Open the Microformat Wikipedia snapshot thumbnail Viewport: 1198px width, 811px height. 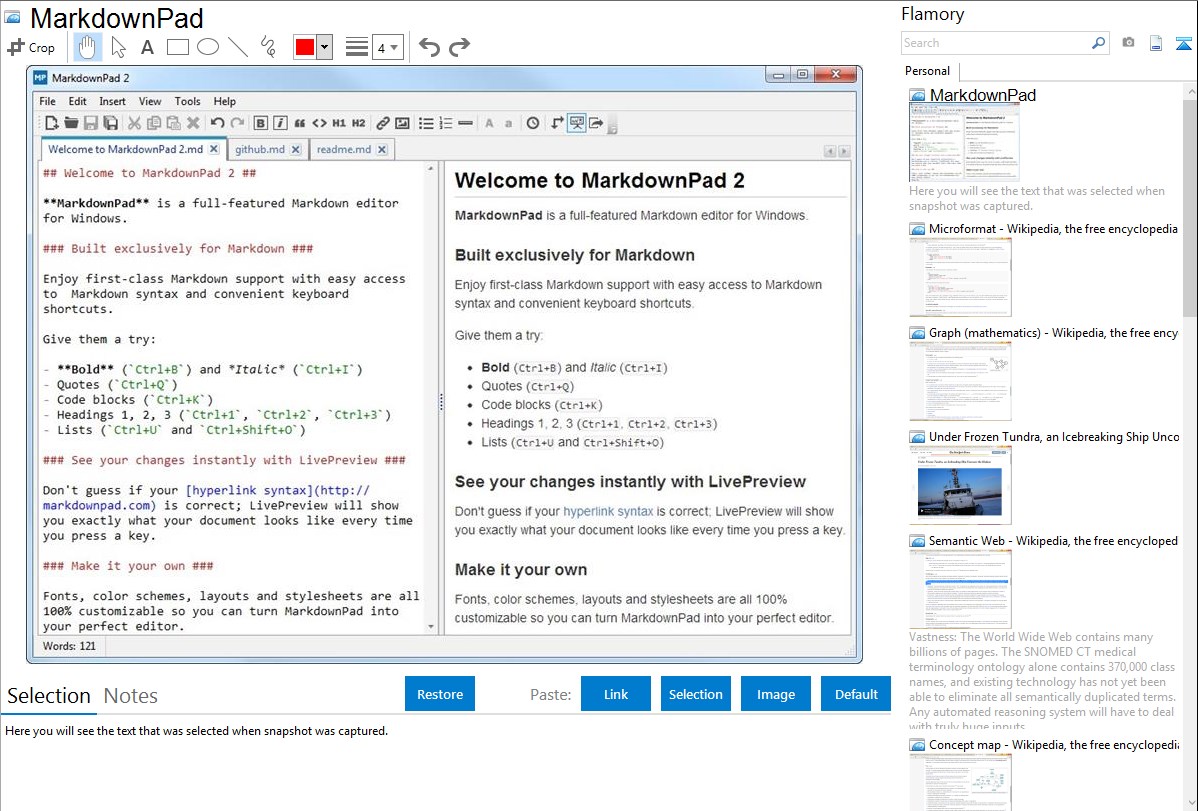(x=960, y=277)
